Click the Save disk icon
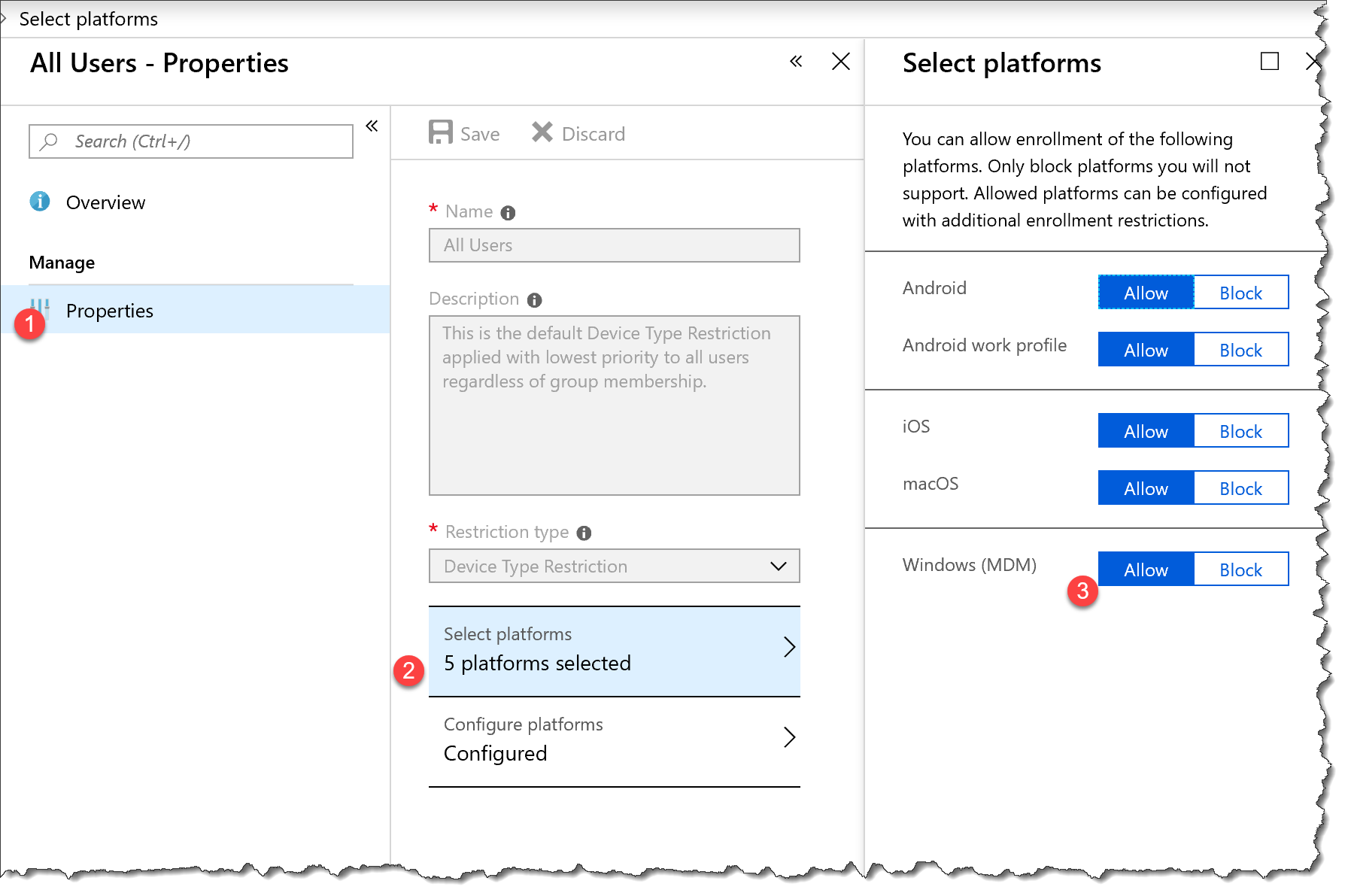This screenshot has height=896, width=1348. point(440,132)
